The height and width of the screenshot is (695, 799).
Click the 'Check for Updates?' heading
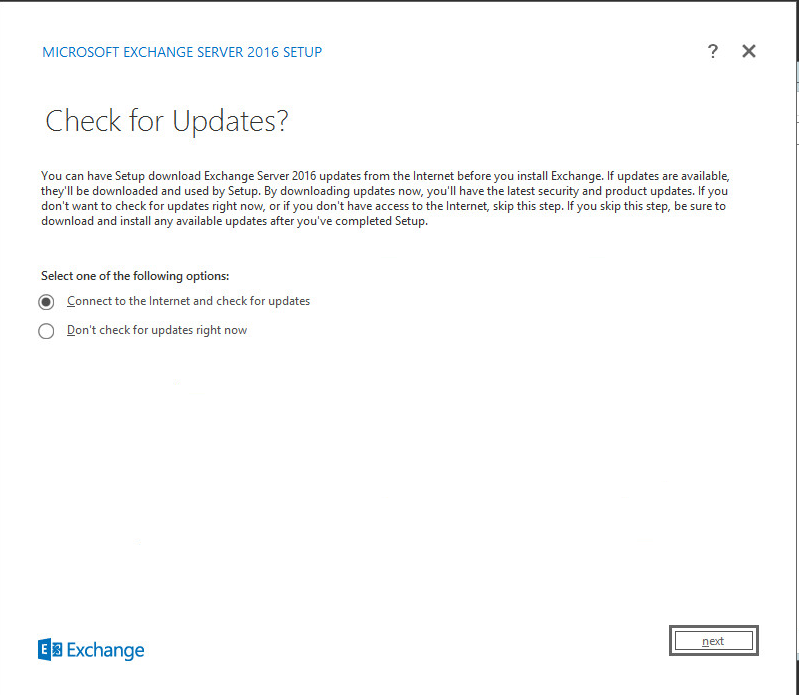click(167, 121)
